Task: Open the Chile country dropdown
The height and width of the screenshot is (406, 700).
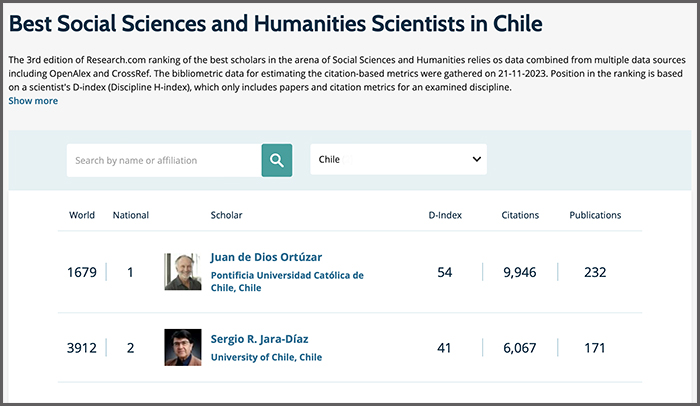Action: click(398, 160)
